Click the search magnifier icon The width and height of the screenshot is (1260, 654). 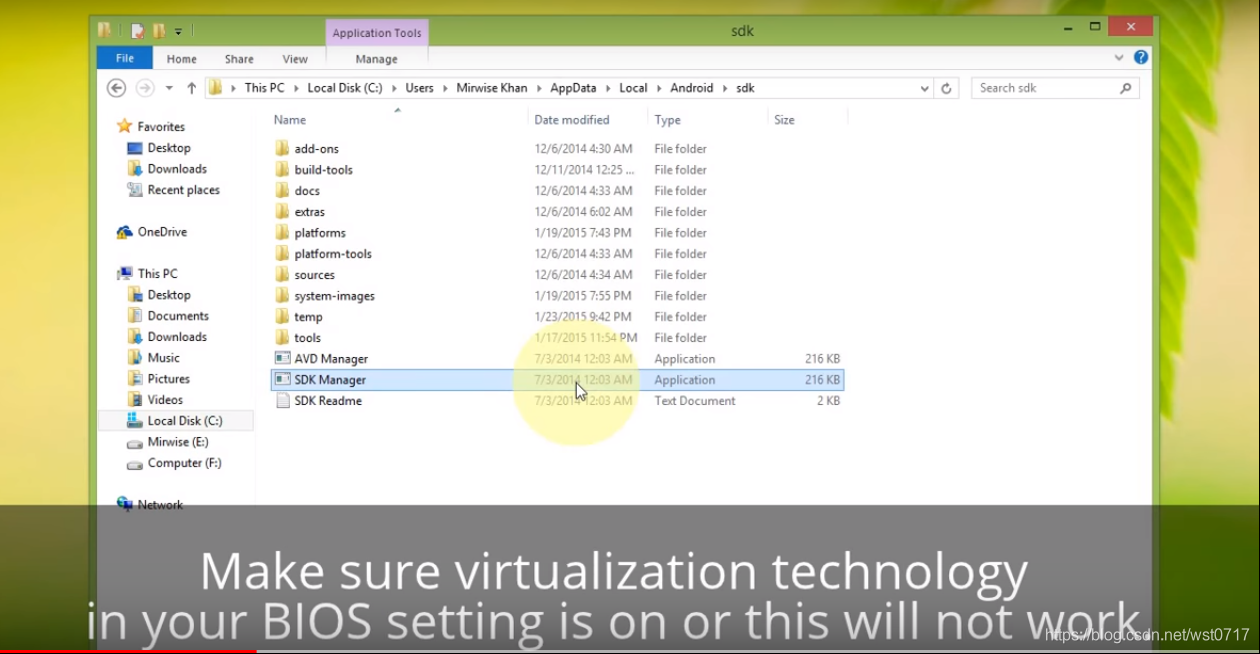1126,88
